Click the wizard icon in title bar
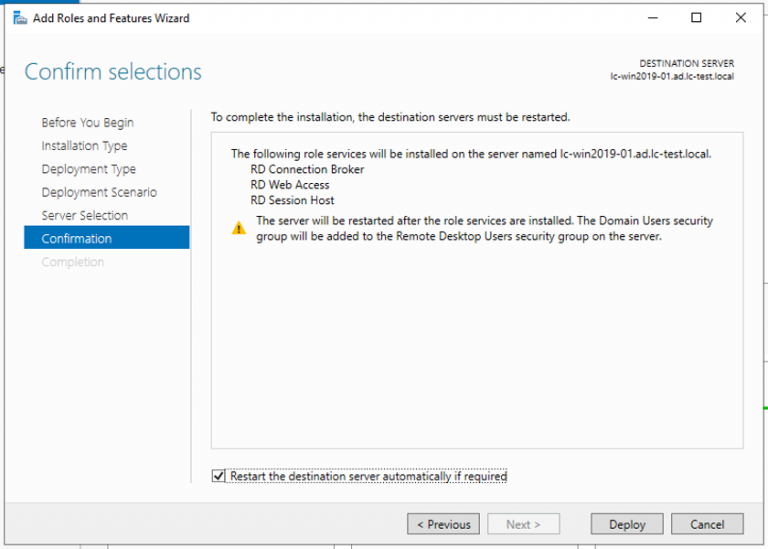The image size is (768, 549). click(x=20, y=18)
